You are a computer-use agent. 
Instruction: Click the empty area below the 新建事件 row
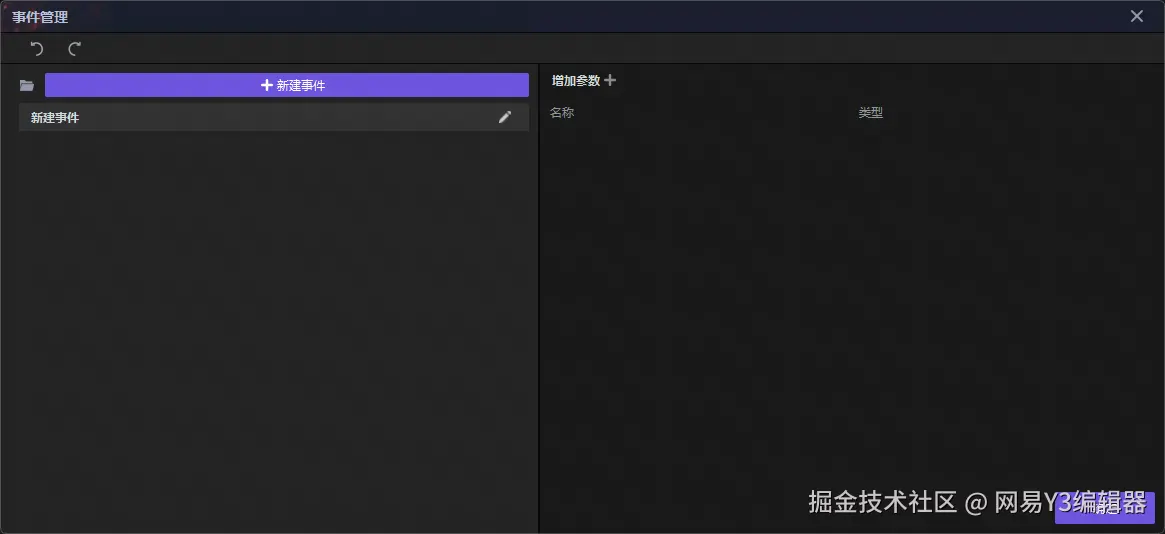[273, 327]
